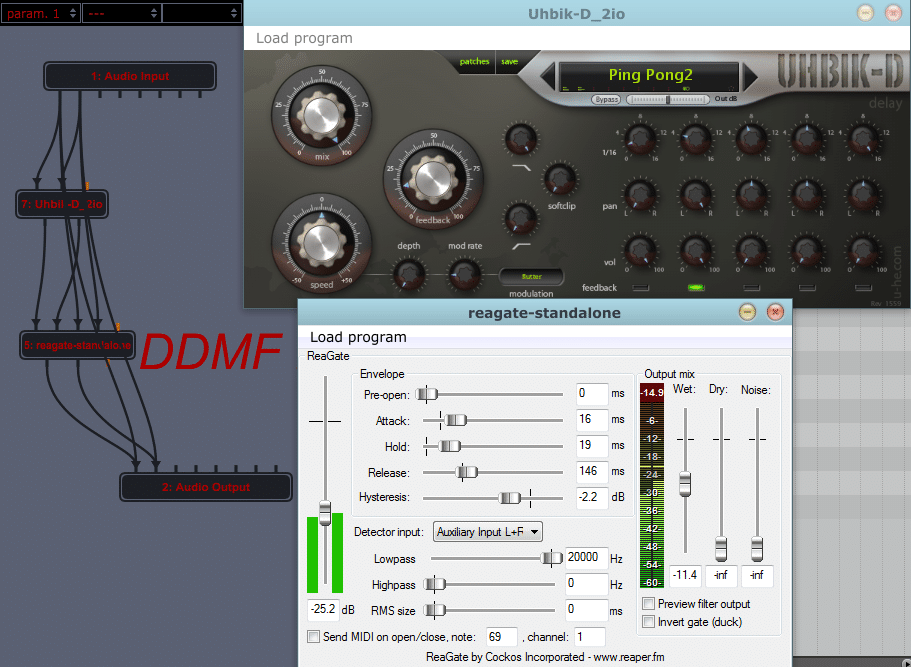Click the first tap 1/16 time knob
Screen dimensions: 911x667
point(640,139)
